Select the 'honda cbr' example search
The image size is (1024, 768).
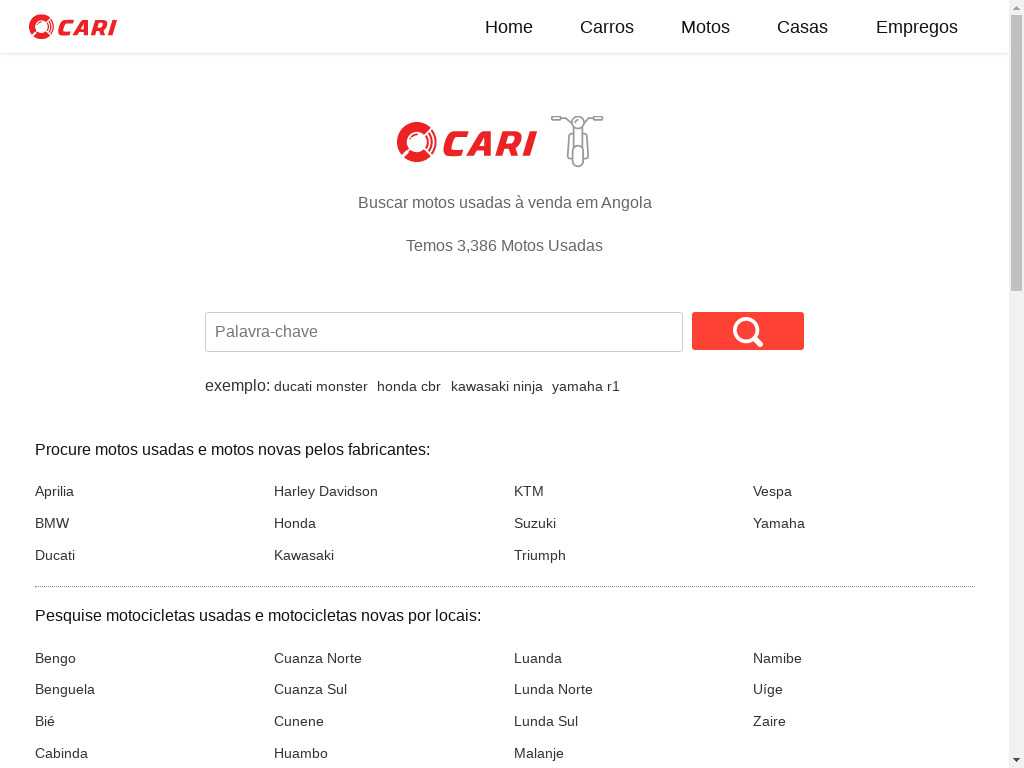(x=409, y=387)
